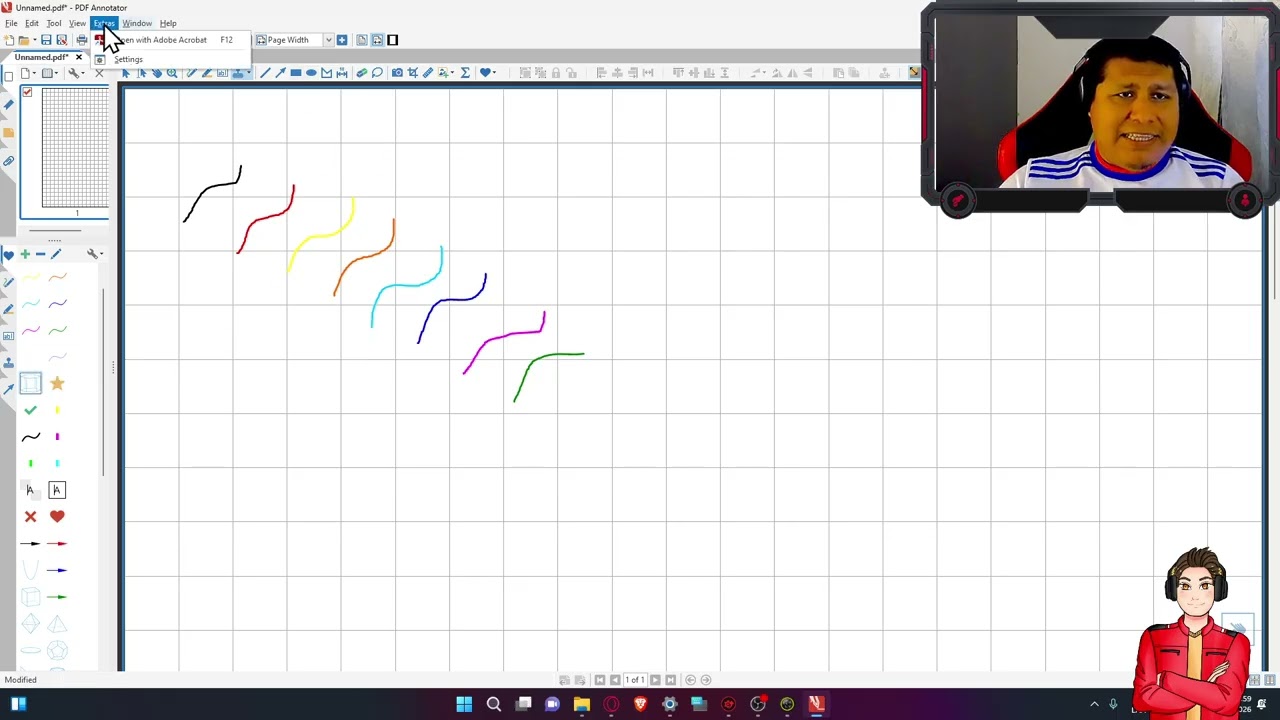Select the Lasso tool
Screen dimensions: 1280x720
(377, 73)
